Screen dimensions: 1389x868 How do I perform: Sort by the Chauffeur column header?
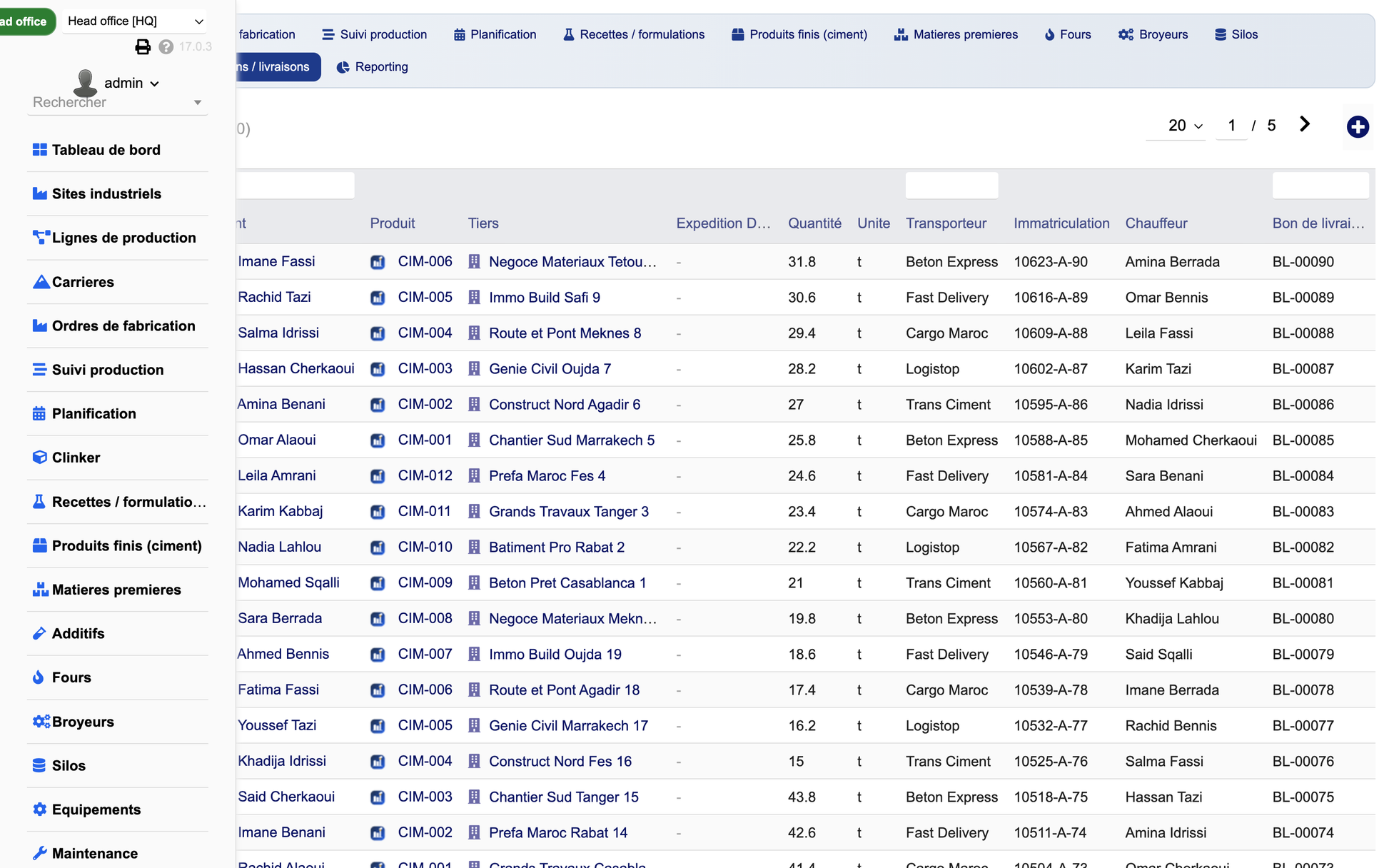(x=1156, y=223)
